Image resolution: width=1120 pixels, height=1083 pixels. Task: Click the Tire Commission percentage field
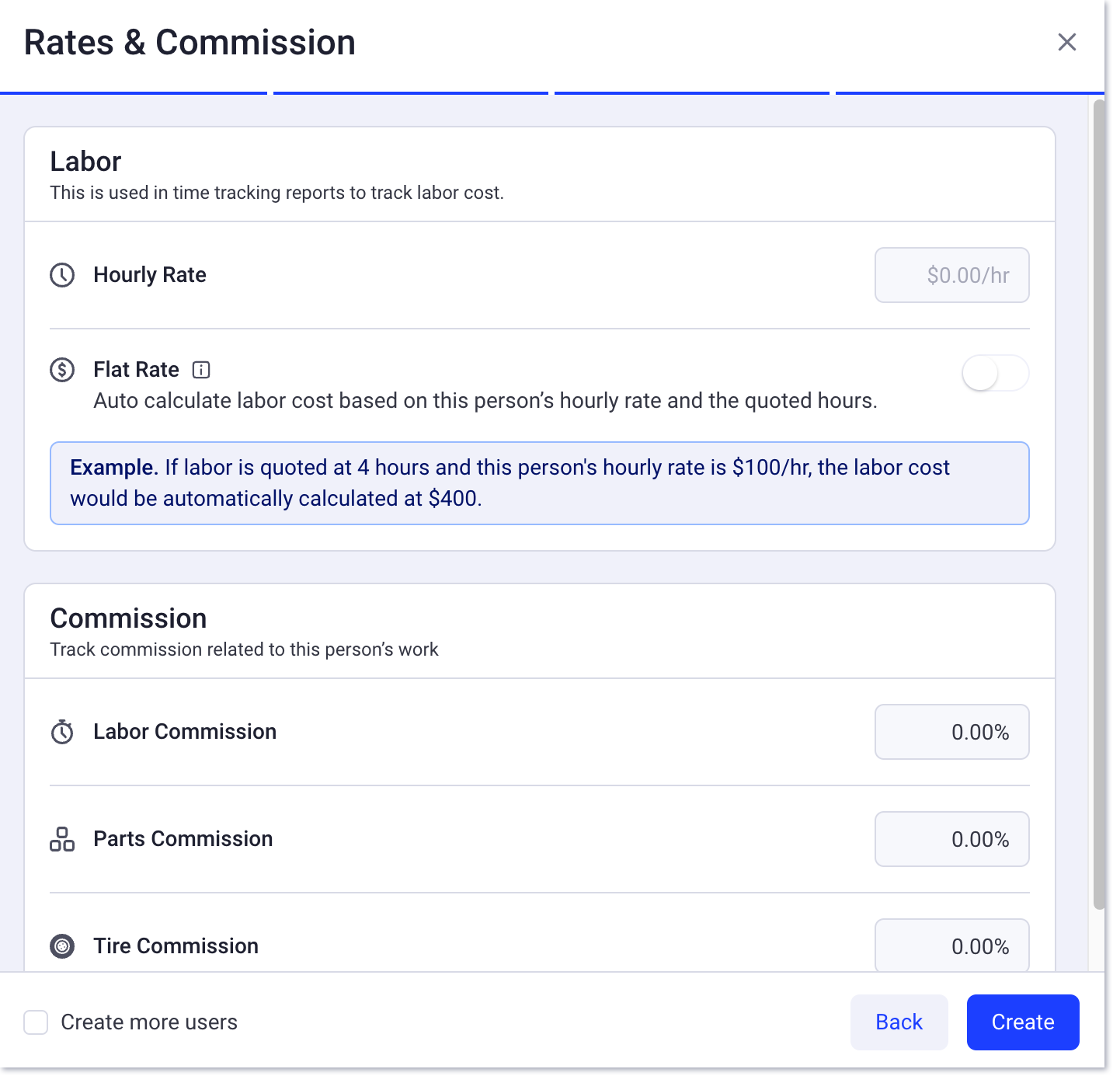[x=951, y=945]
